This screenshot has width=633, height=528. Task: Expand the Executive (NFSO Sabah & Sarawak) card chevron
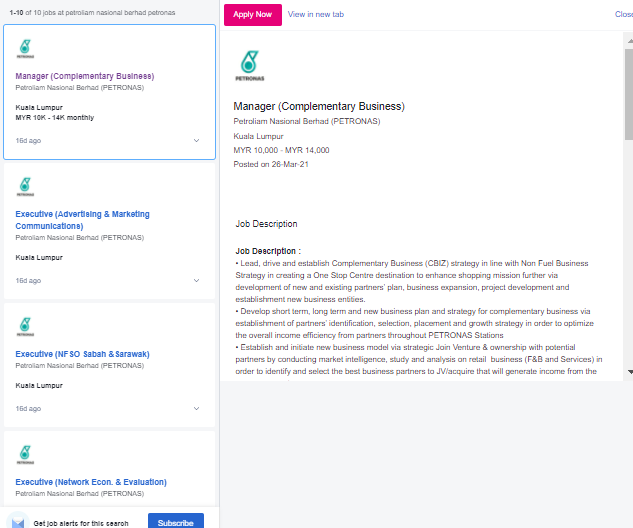point(196,409)
